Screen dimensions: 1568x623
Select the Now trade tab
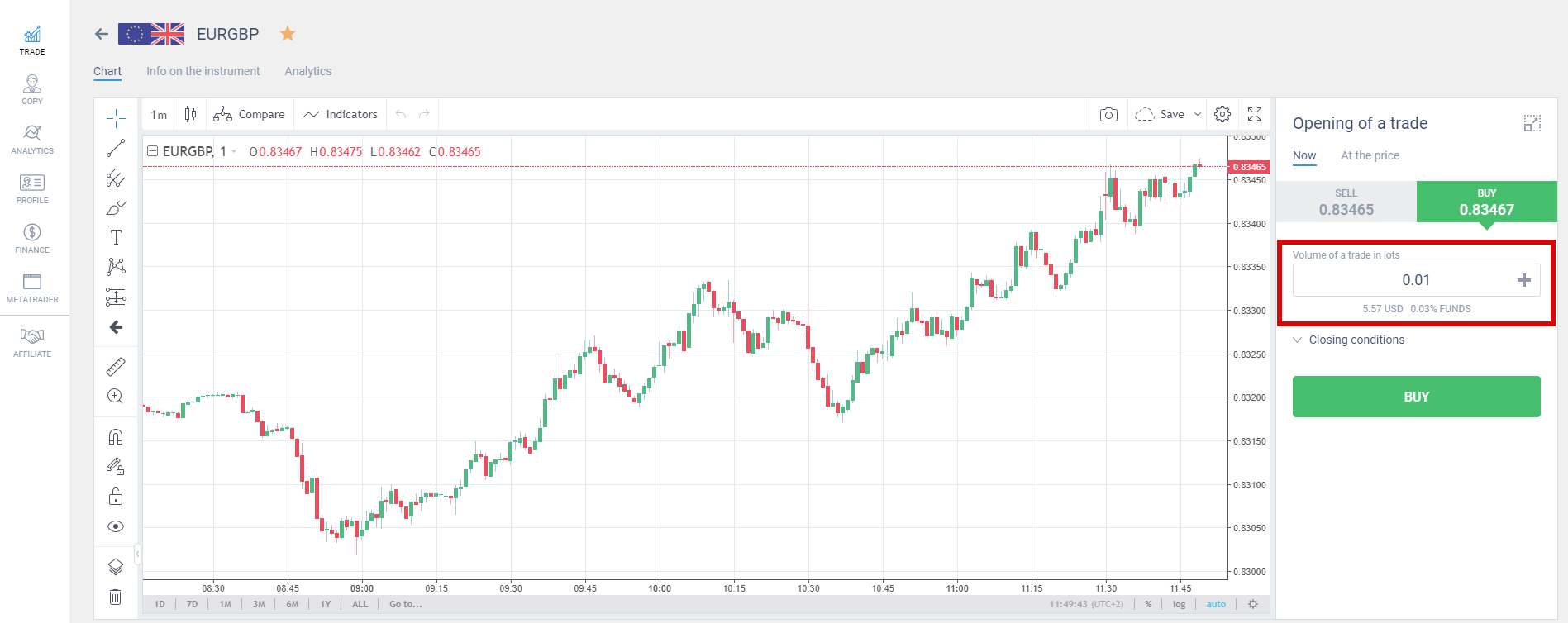(x=1304, y=155)
